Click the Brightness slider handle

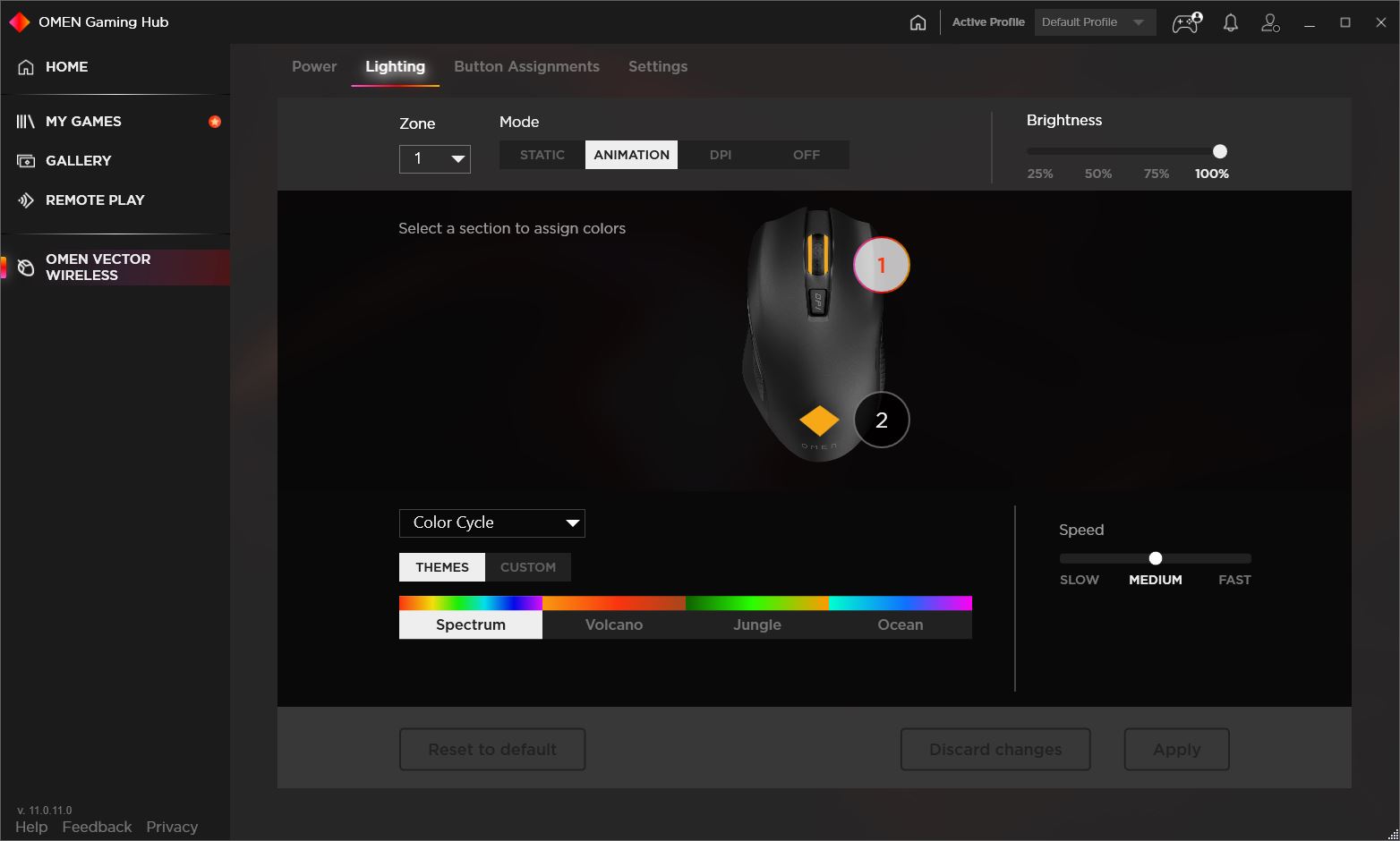click(1220, 151)
